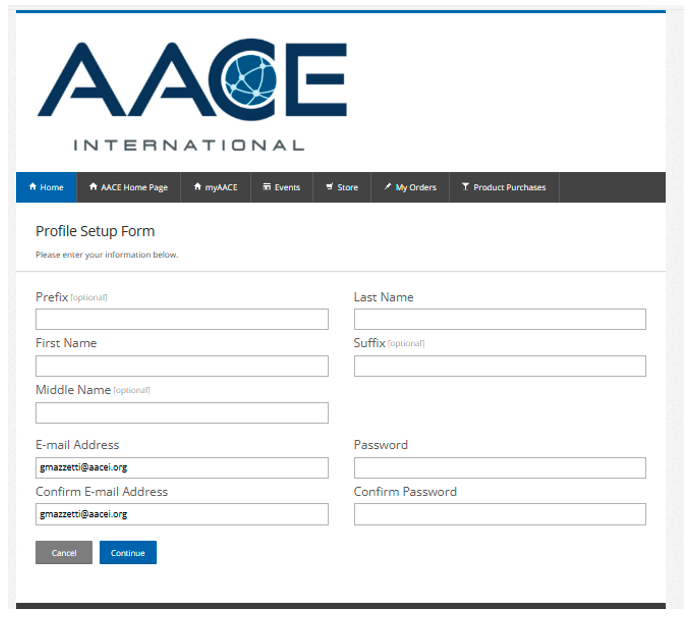Focus the Middle Name input field
697x625 pixels.
pyautogui.click(x=182, y=413)
